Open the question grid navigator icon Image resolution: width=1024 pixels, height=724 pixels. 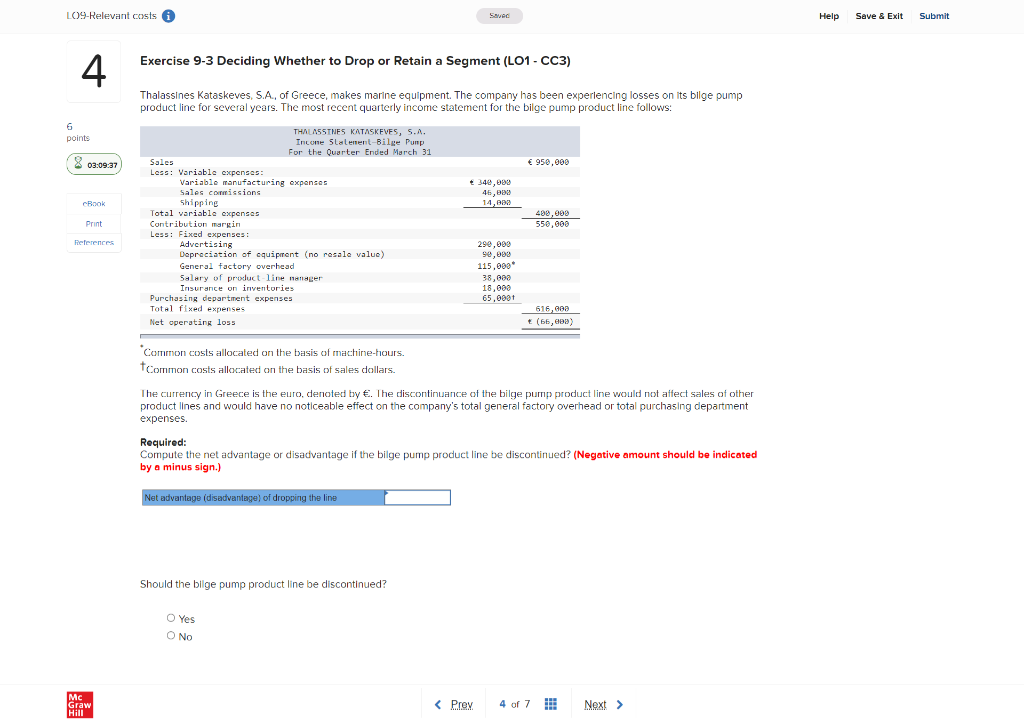551,704
